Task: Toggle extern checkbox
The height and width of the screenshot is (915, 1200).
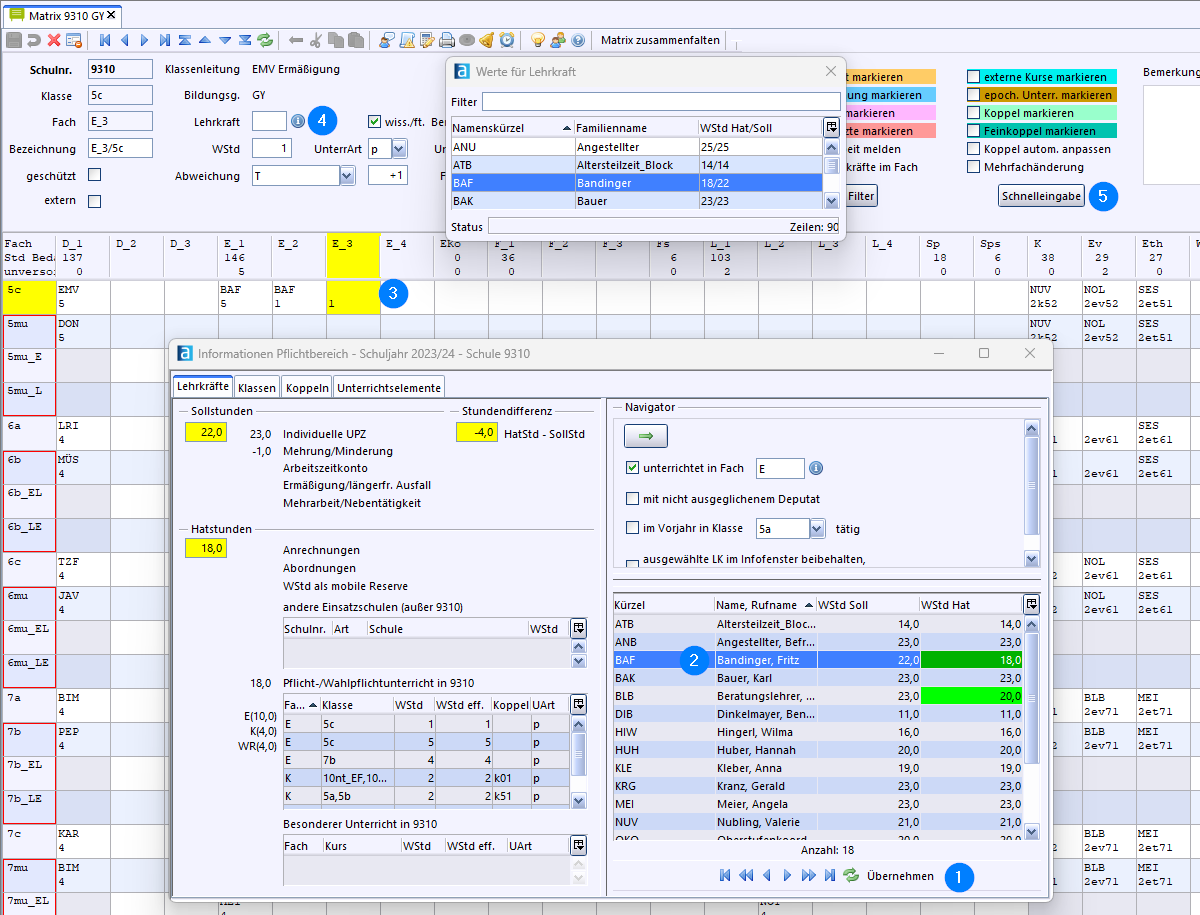Action: tap(95, 201)
